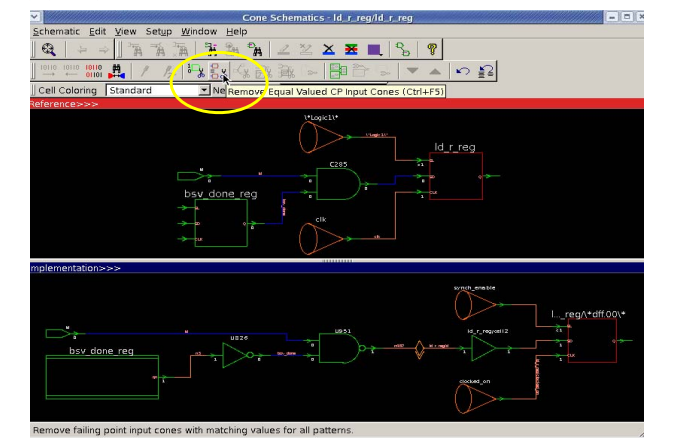Click the greyed previous pattern binary arrow icon
This screenshot has height=448, width=674.
point(71,71)
